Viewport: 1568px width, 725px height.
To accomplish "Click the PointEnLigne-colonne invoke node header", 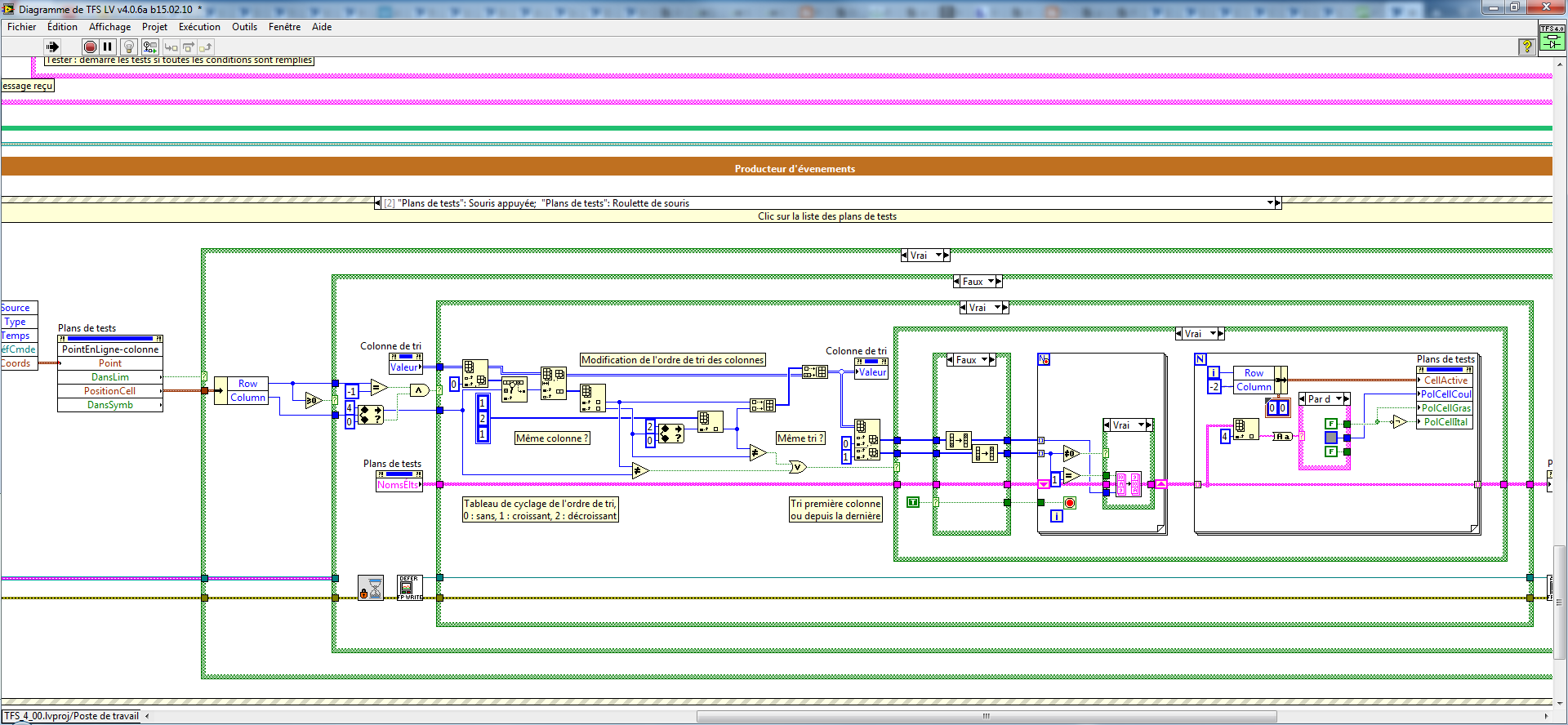I will [x=110, y=349].
